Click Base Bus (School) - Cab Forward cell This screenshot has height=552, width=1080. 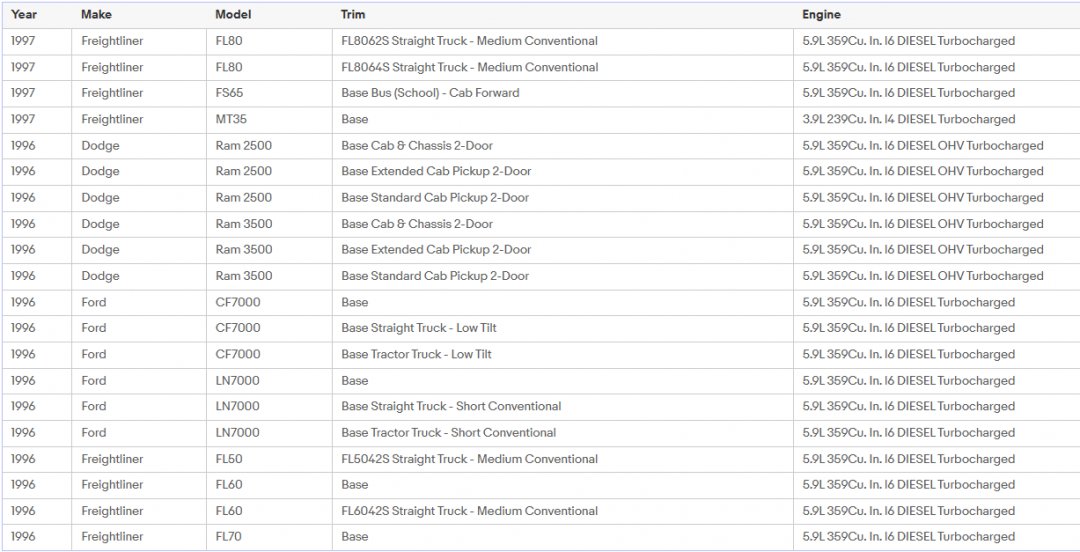[x=430, y=93]
